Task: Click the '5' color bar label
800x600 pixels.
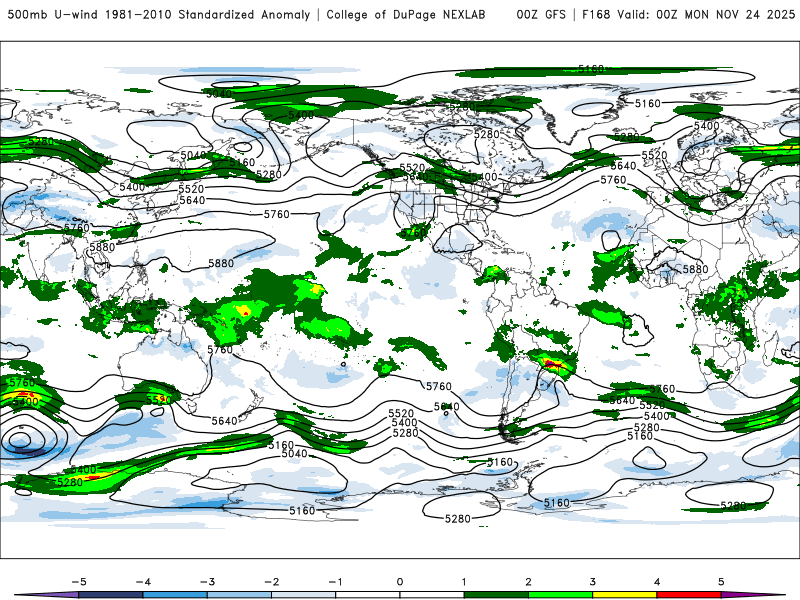Action: coord(721,582)
